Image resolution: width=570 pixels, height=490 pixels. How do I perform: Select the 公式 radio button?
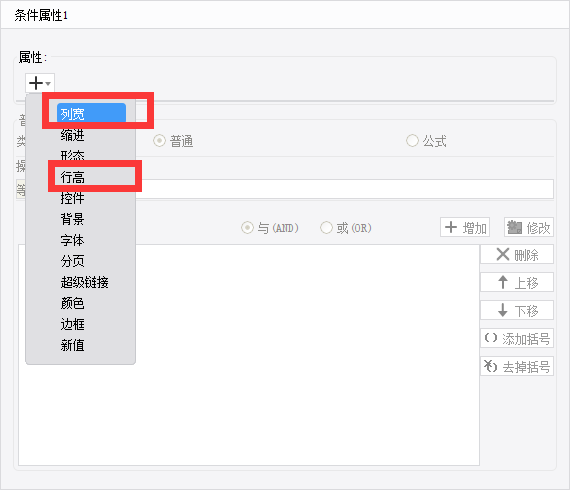[412, 141]
